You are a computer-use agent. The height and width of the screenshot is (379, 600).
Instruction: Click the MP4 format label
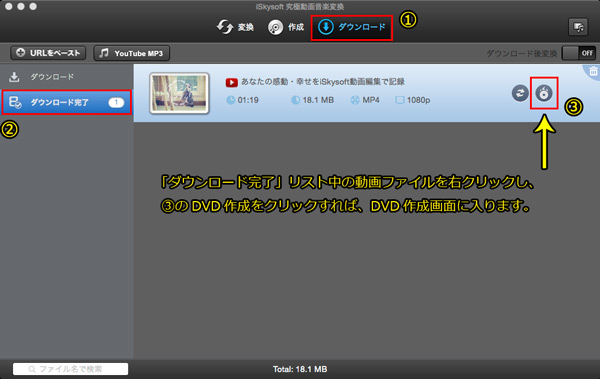[371, 100]
